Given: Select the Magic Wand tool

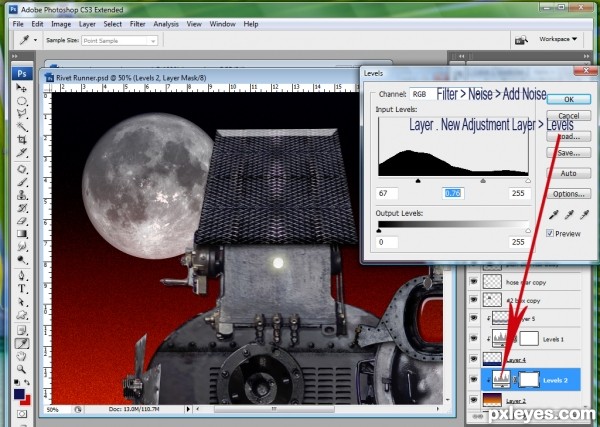Looking at the screenshot, I should [21, 127].
